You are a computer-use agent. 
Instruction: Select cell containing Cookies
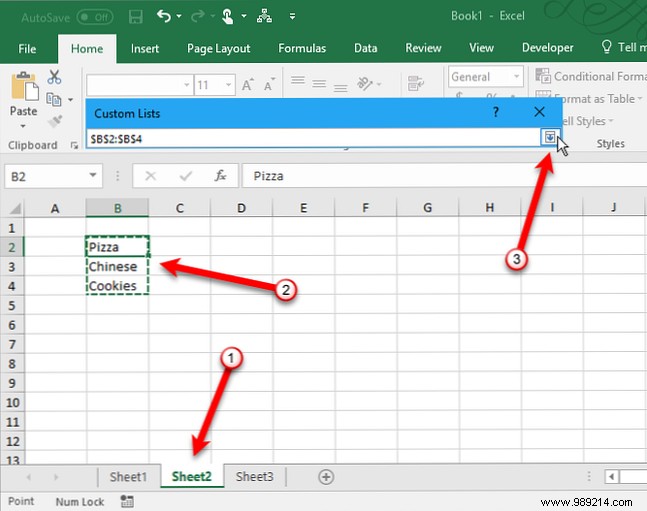point(118,286)
